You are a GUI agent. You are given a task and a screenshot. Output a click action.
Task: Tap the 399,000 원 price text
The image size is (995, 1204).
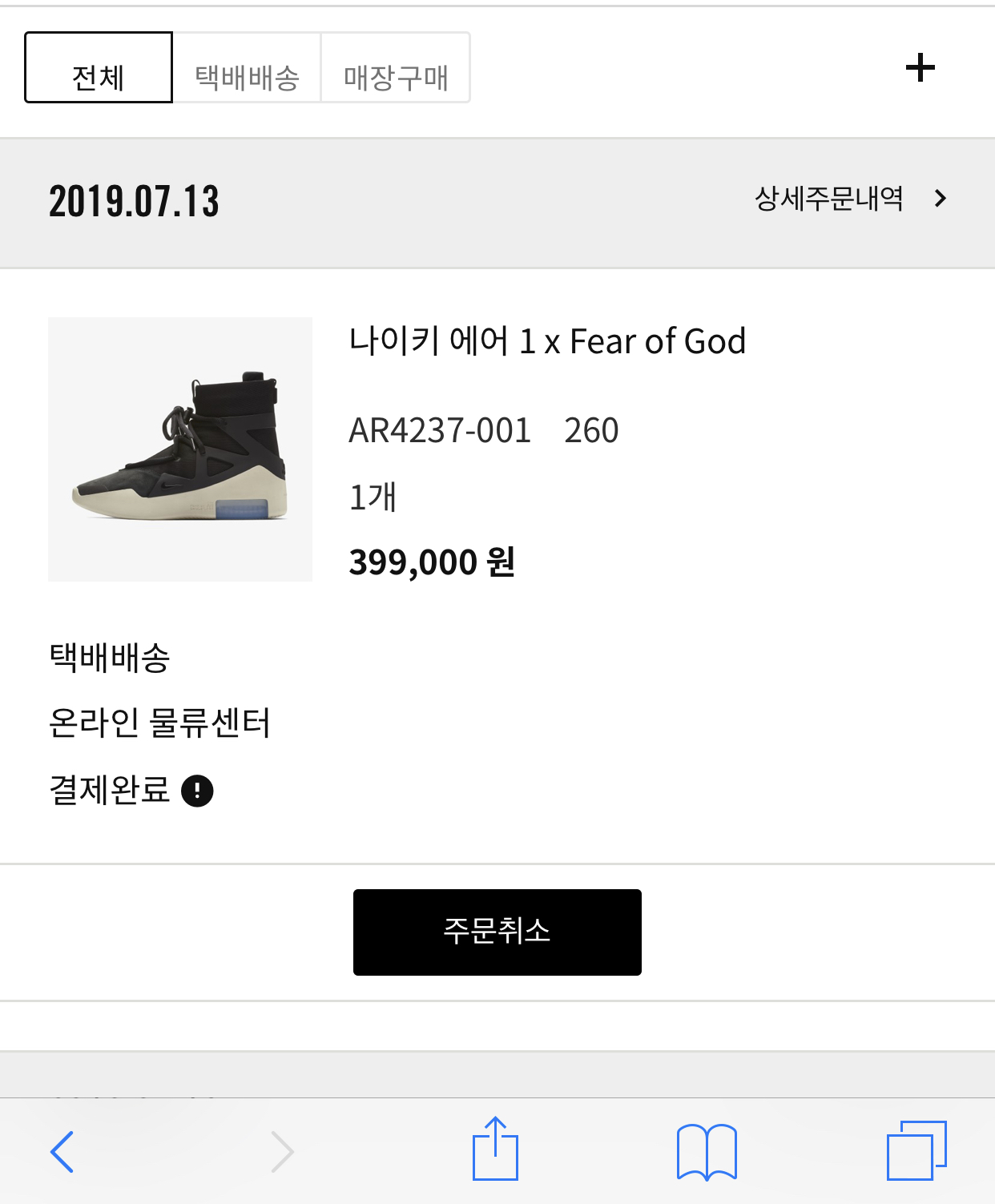point(432,562)
